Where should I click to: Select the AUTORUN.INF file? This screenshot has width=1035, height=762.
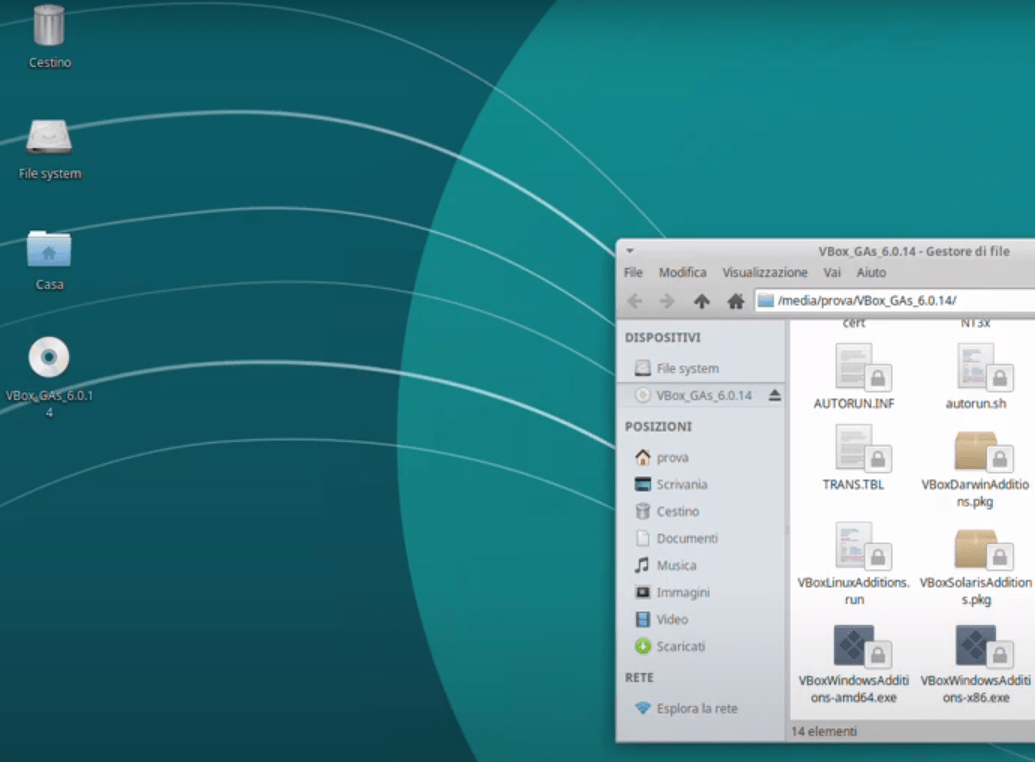coord(854,368)
